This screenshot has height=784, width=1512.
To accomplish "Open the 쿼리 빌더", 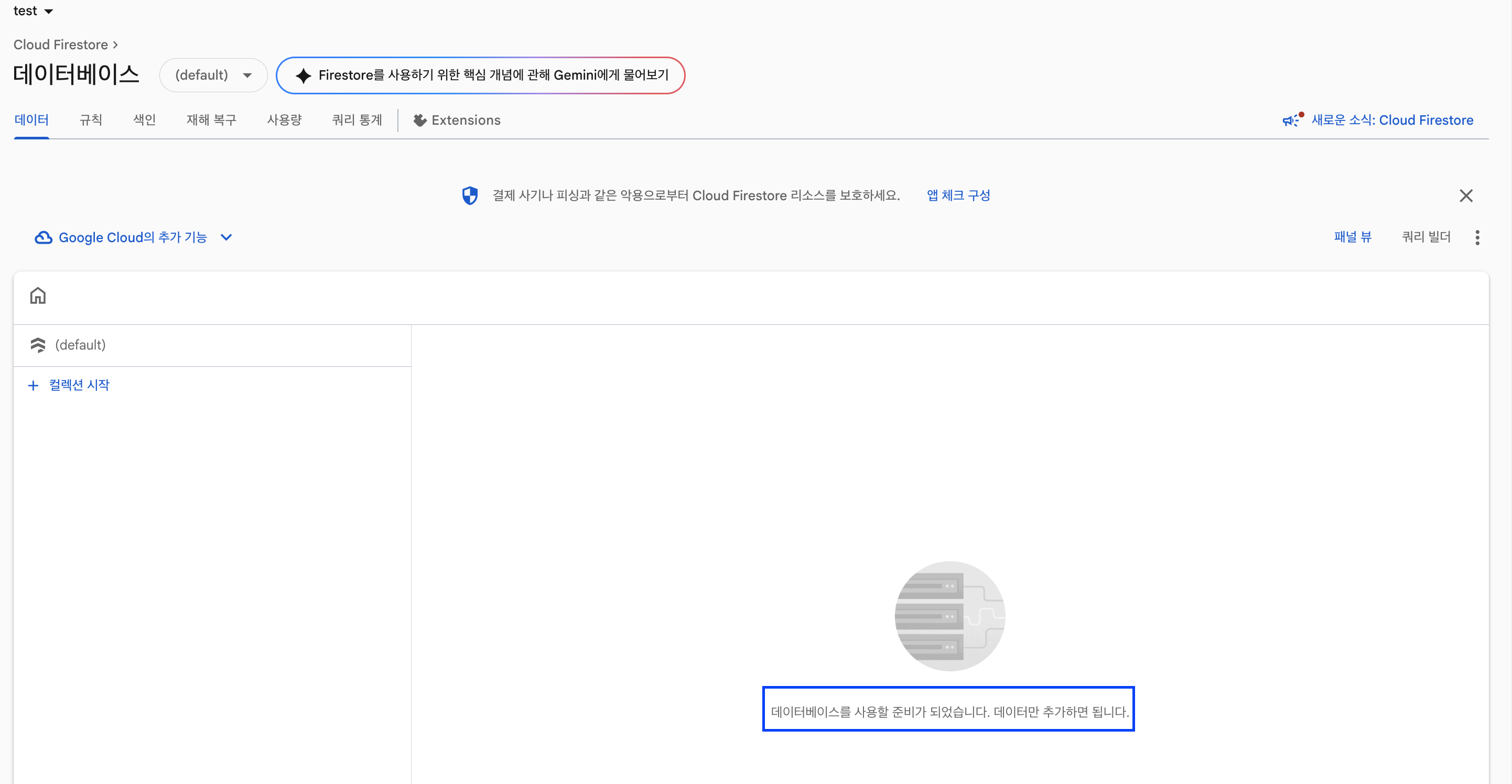I will click(1425, 237).
